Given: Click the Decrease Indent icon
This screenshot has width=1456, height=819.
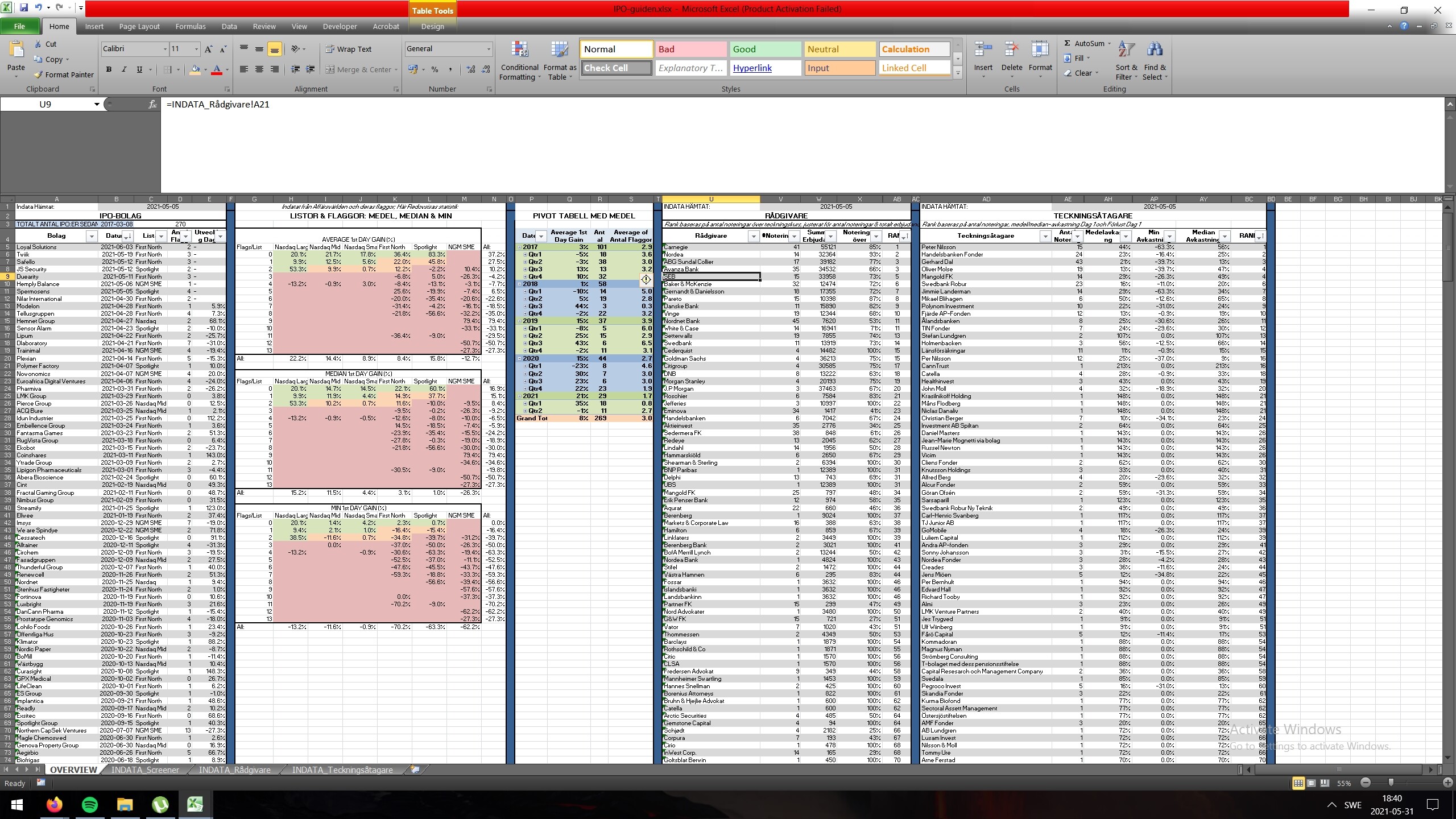Looking at the screenshot, I should [x=296, y=69].
